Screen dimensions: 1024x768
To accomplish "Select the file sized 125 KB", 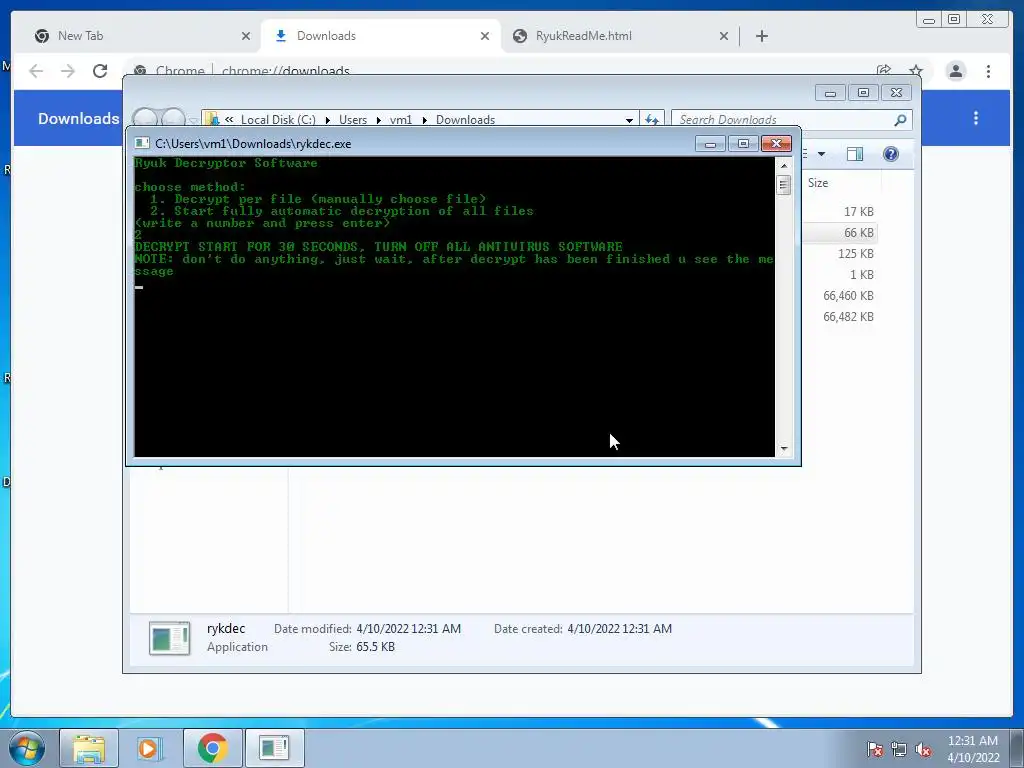I will coord(856,253).
